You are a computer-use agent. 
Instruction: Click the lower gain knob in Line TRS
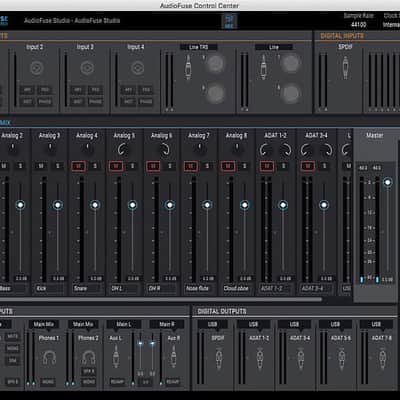[x=215, y=93]
